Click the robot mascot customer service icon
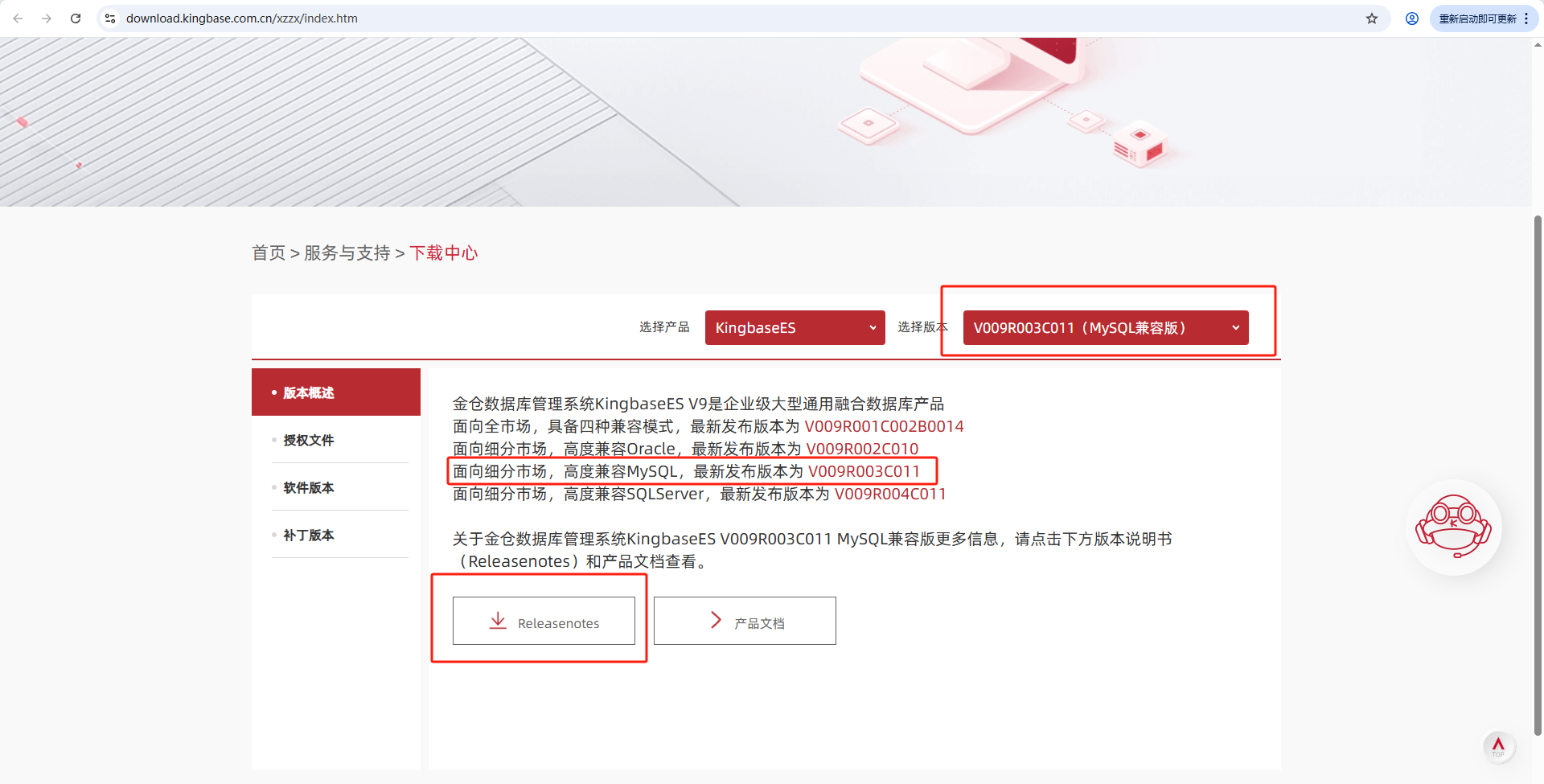Image resolution: width=1544 pixels, height=784 pixels. 1454,527
